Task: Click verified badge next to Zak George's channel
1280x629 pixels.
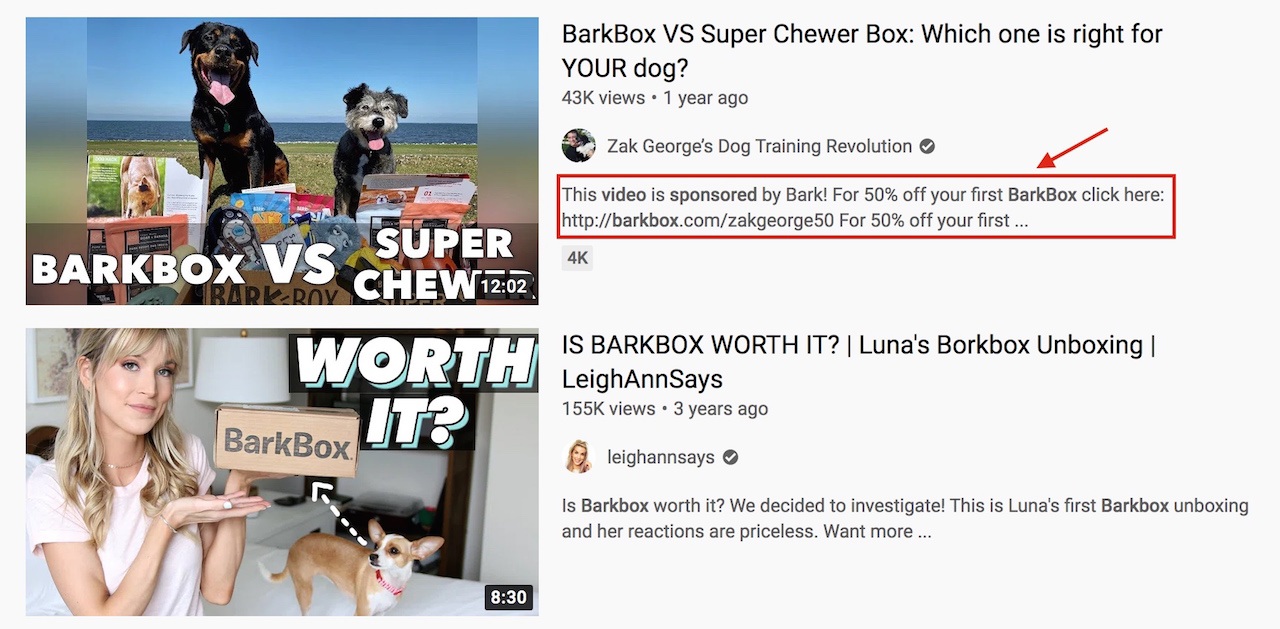Action: (x=927, y=147)
